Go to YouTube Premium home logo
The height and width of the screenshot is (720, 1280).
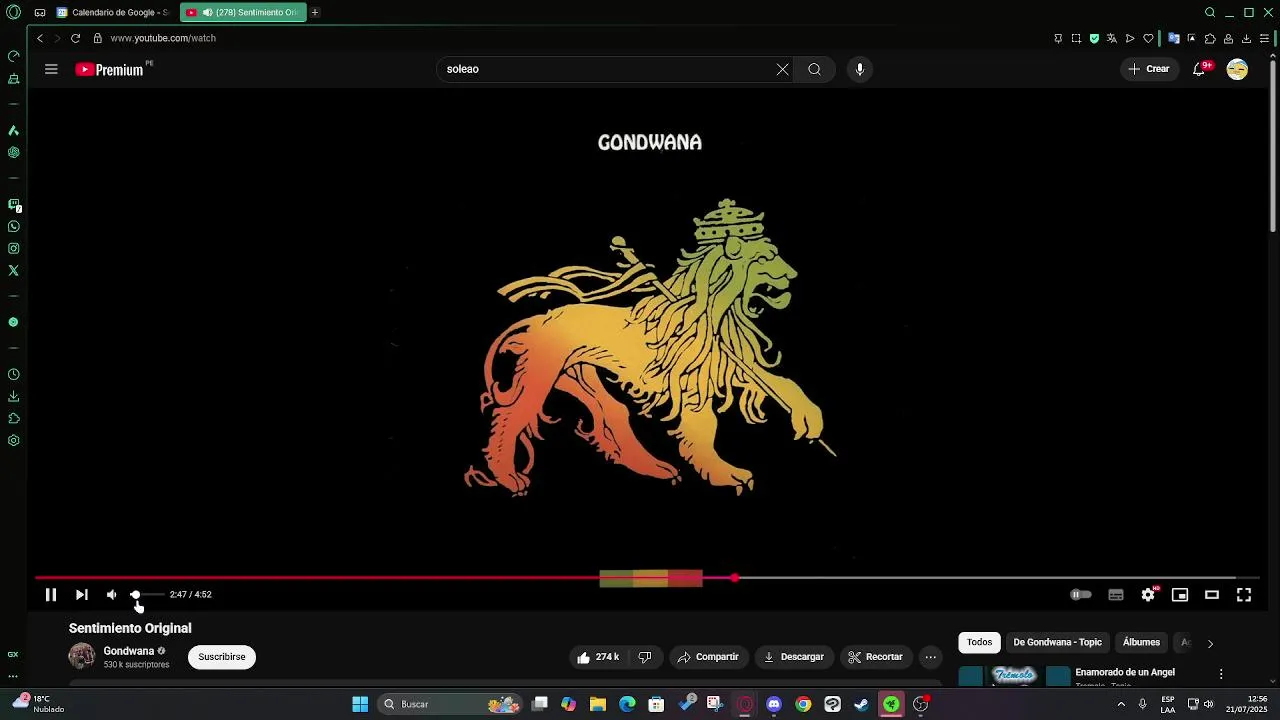[110, 69]
